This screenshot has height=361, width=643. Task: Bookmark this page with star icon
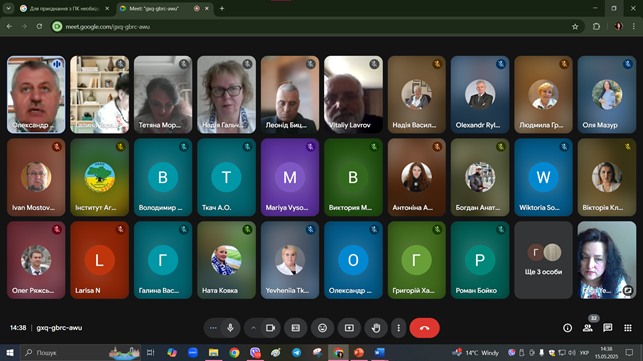click(575, 27)
